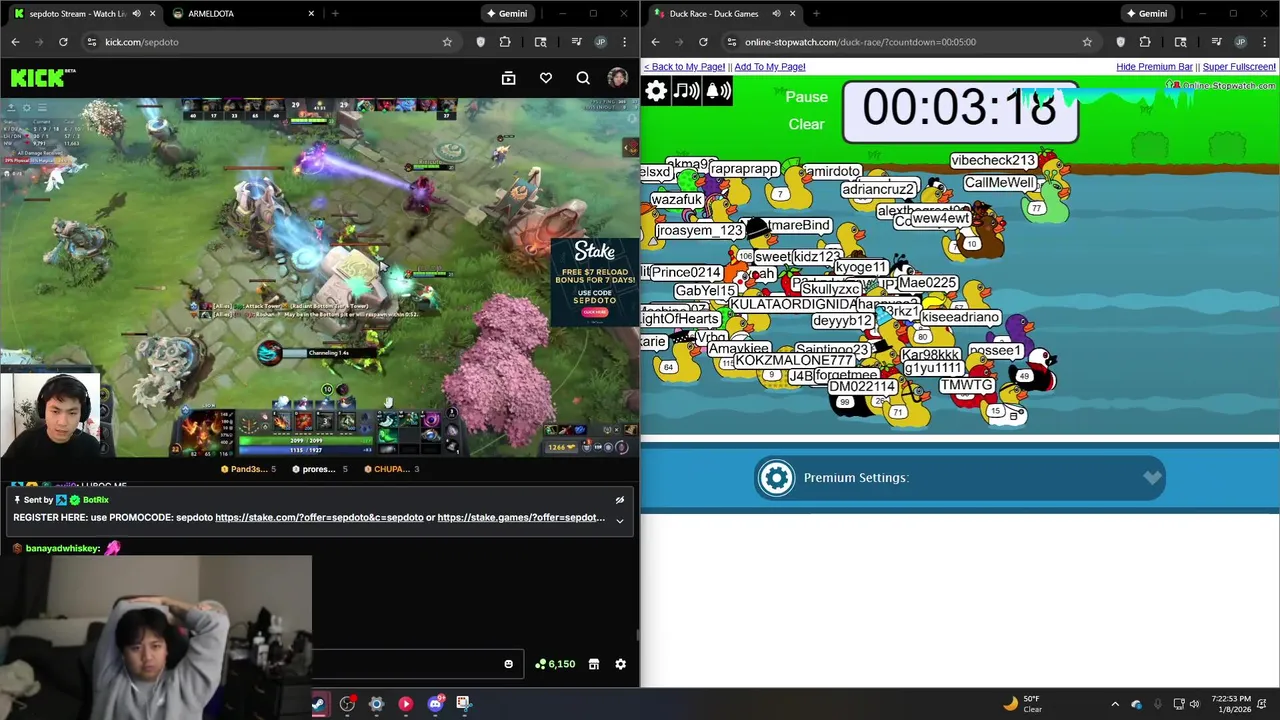Image resolution: width=1280 pixels, height=720 pixels.
Task: Click Gemini button in Kick window
Action: tap(506, 14)
